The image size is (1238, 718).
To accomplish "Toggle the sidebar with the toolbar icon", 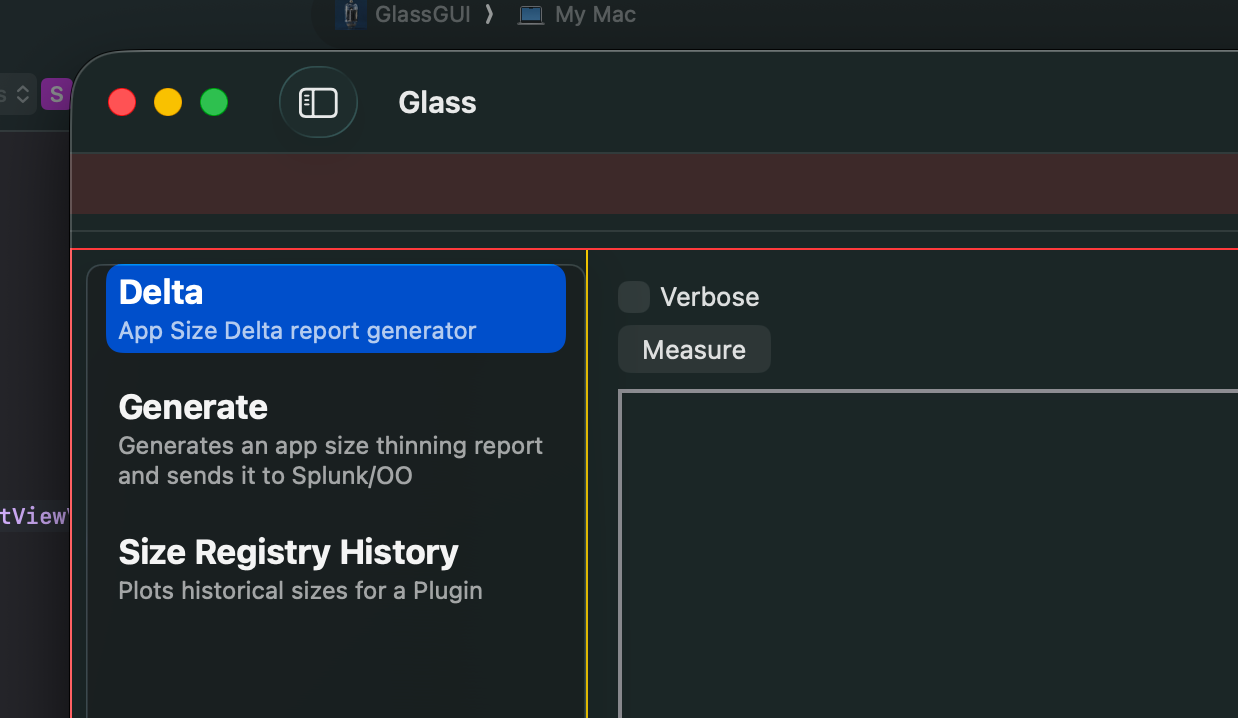I will click(x=318, y=102).
